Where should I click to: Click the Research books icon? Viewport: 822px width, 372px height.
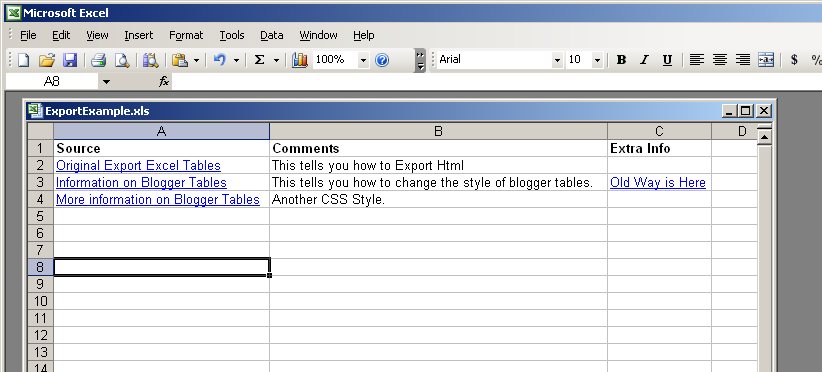(x=150, y=60)
